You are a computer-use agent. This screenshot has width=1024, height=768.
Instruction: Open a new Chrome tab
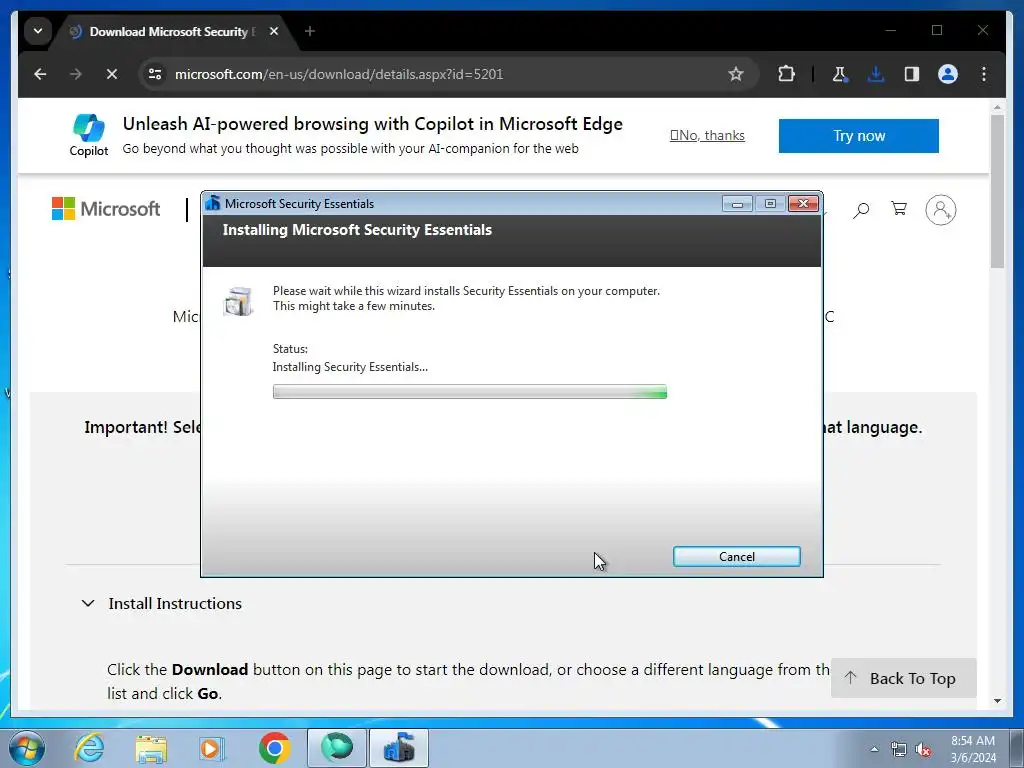(310, 31)
